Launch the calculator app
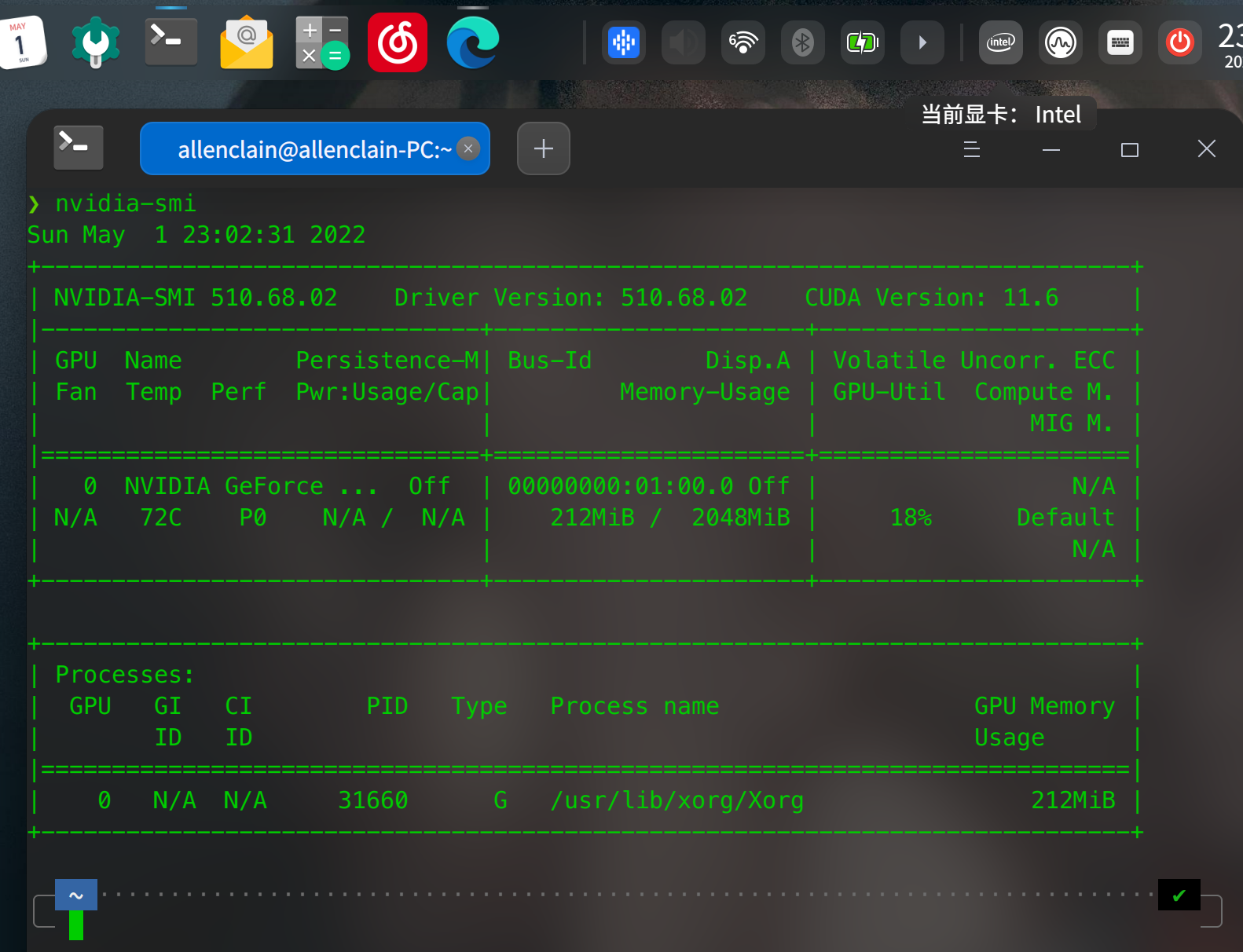Viewport: 1243px width, 952px height. point(322,42)
